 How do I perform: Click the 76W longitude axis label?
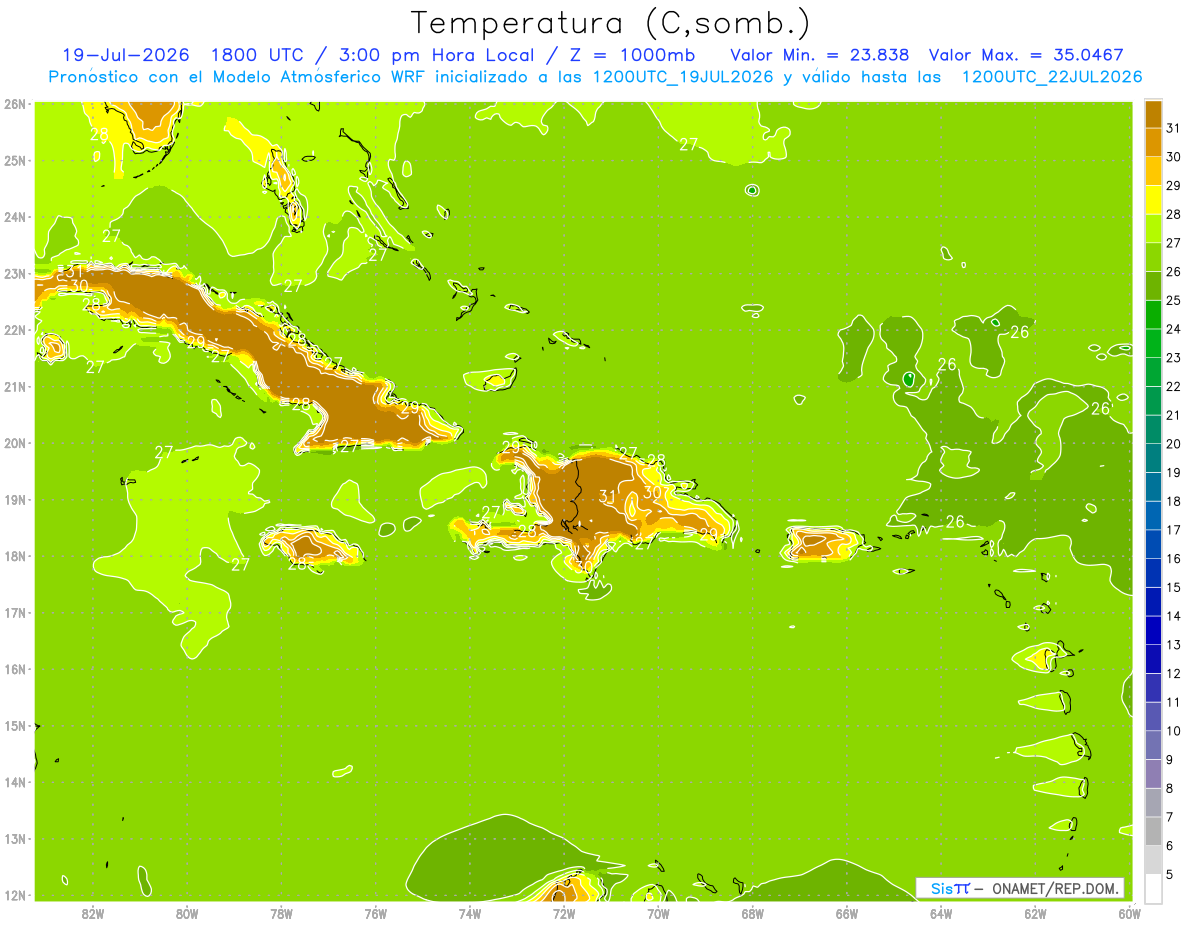point(375,913)
